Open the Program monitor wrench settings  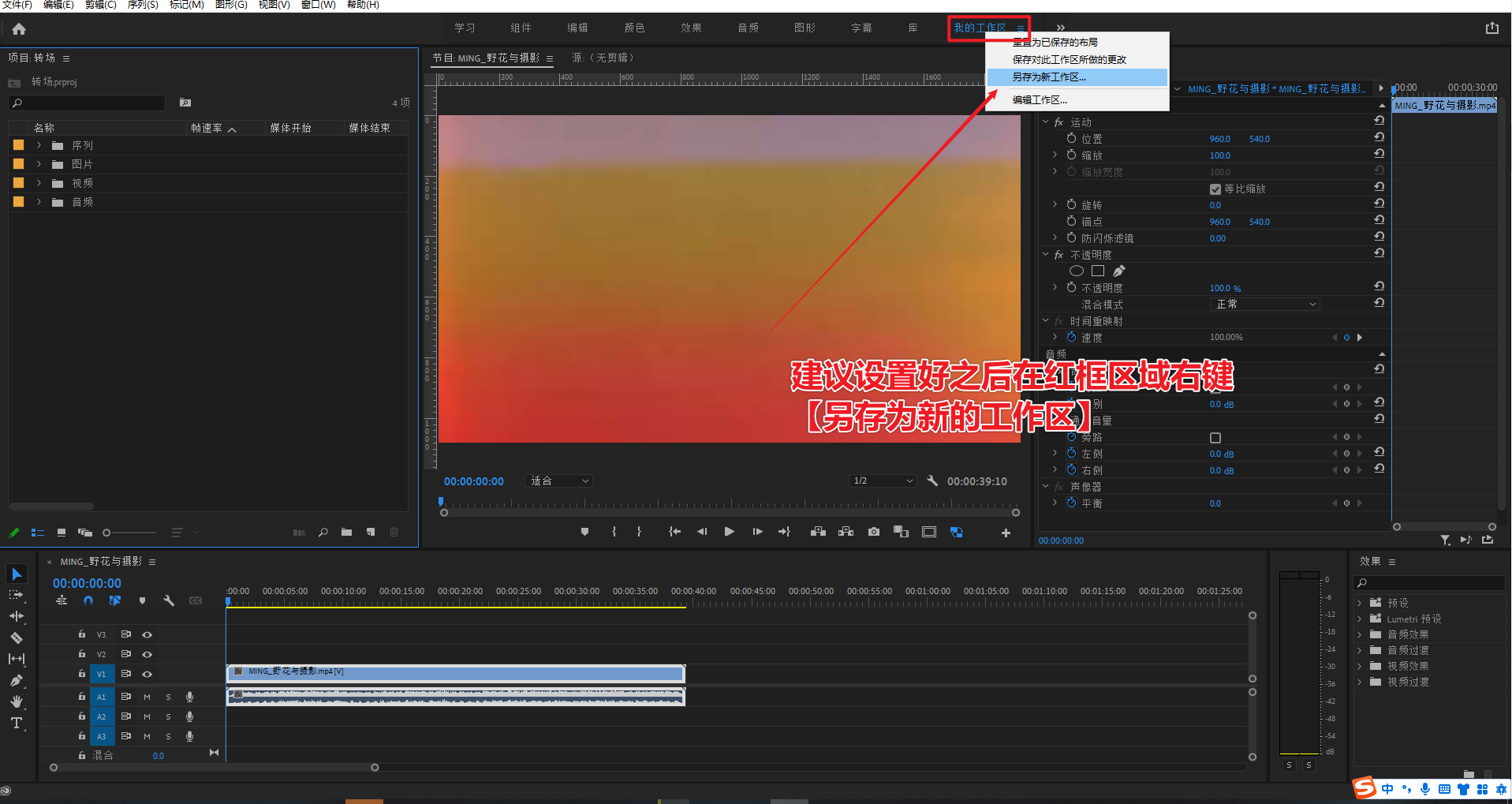(x=932, y=481)
